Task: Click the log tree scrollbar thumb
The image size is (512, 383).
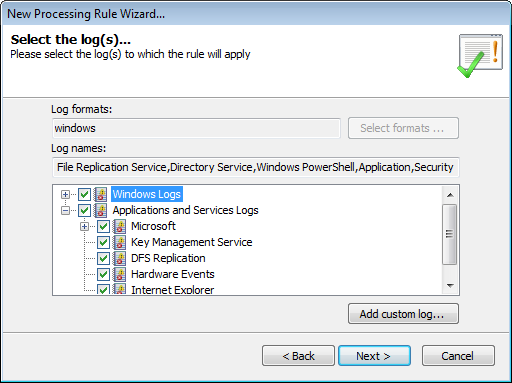Action: [x=450, y=234]
